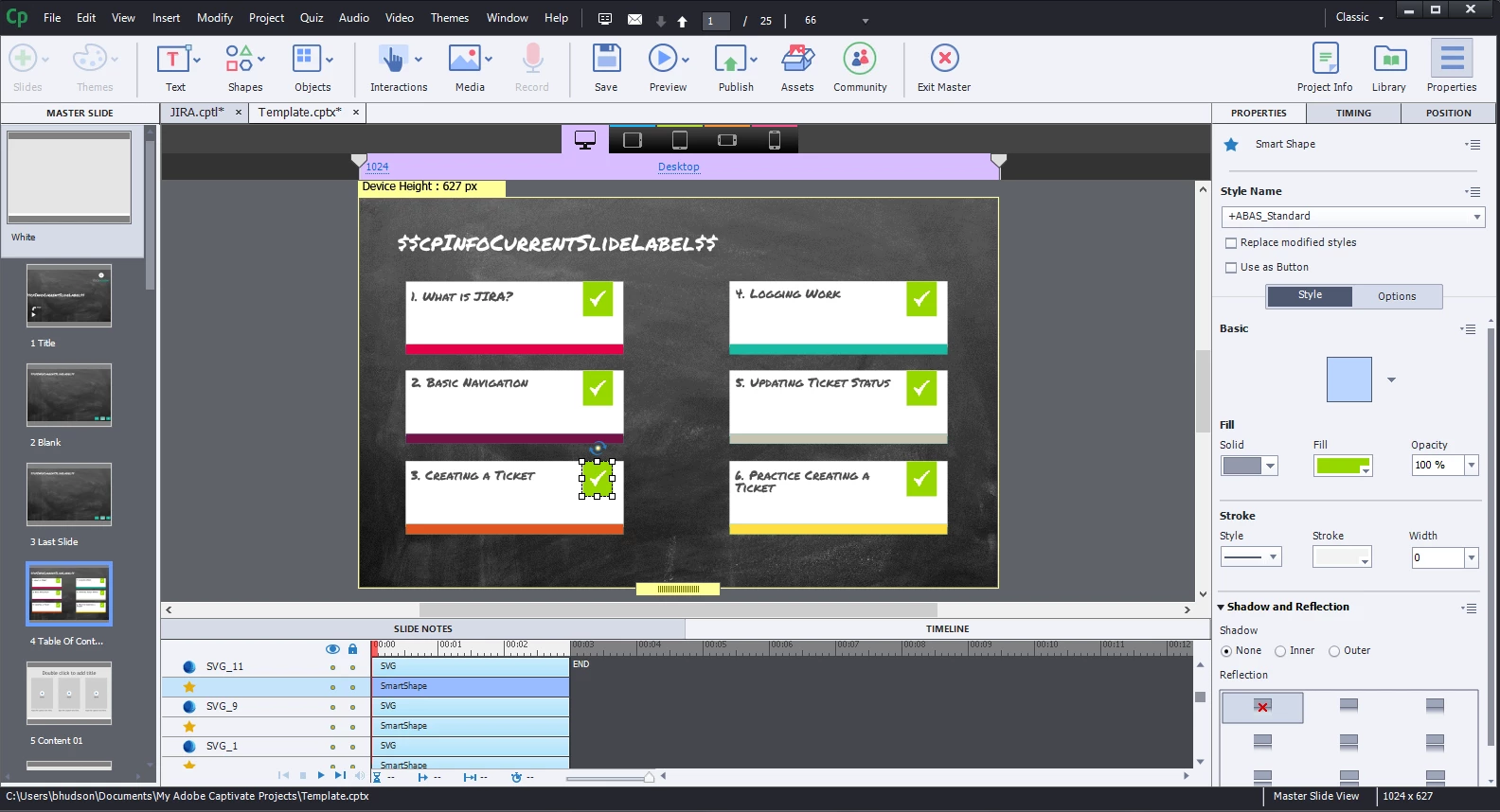
Task: Open the Classic workspace dropdown
Action: [1360, 17]
